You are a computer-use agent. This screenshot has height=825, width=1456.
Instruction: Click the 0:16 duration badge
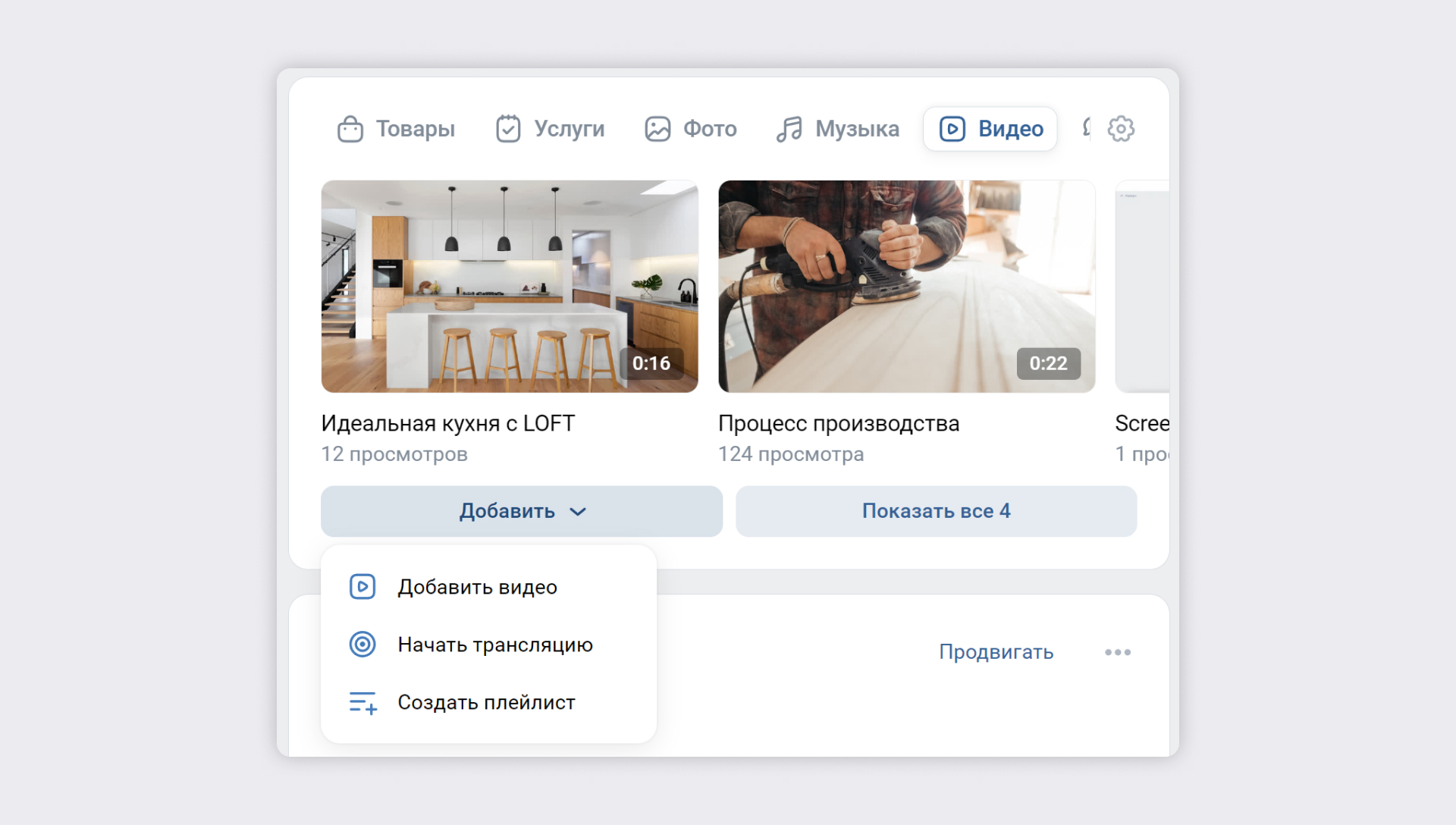[x=651, y=363]
